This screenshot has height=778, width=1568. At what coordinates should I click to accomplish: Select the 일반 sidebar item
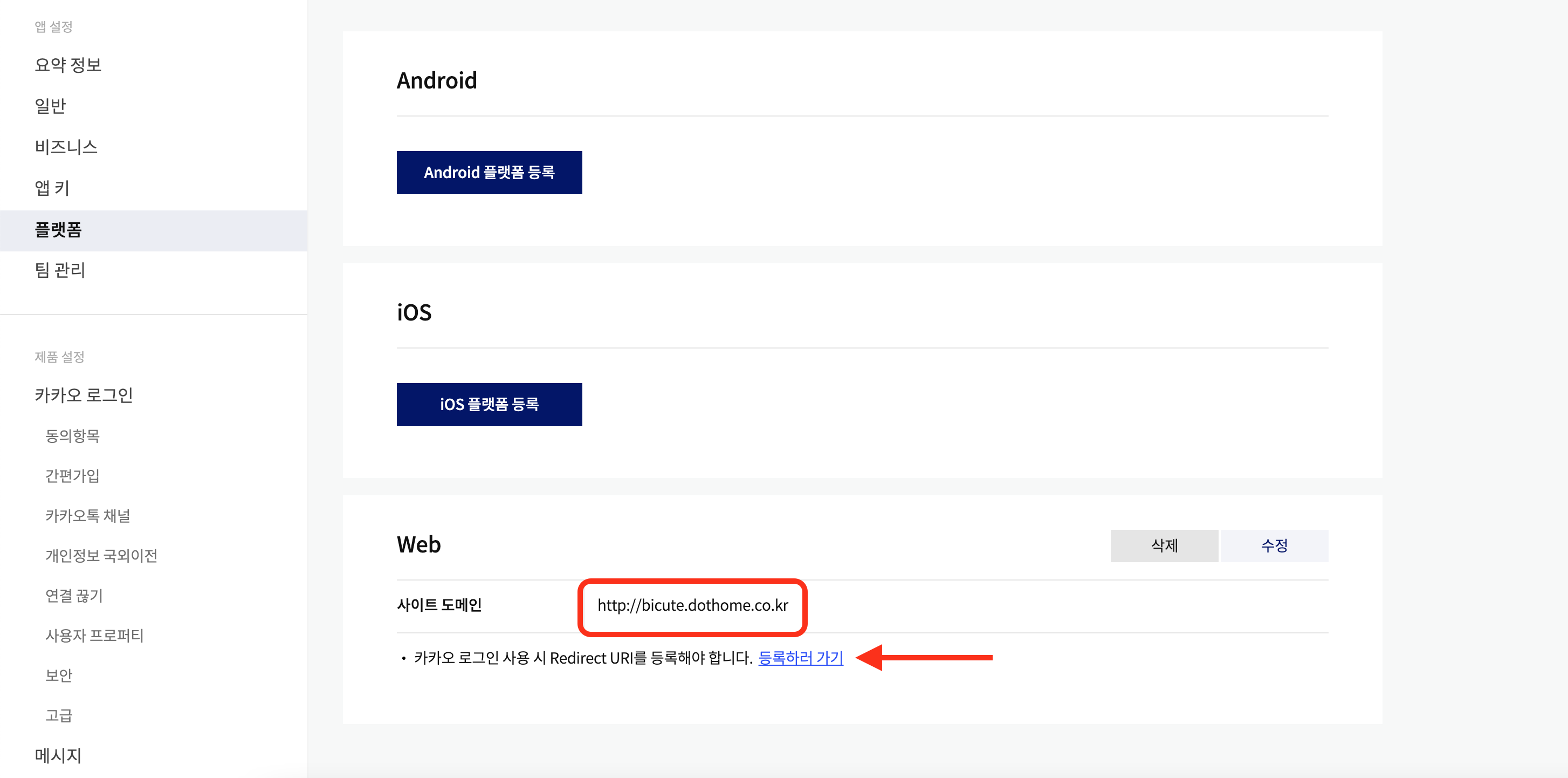pos(50,106)
